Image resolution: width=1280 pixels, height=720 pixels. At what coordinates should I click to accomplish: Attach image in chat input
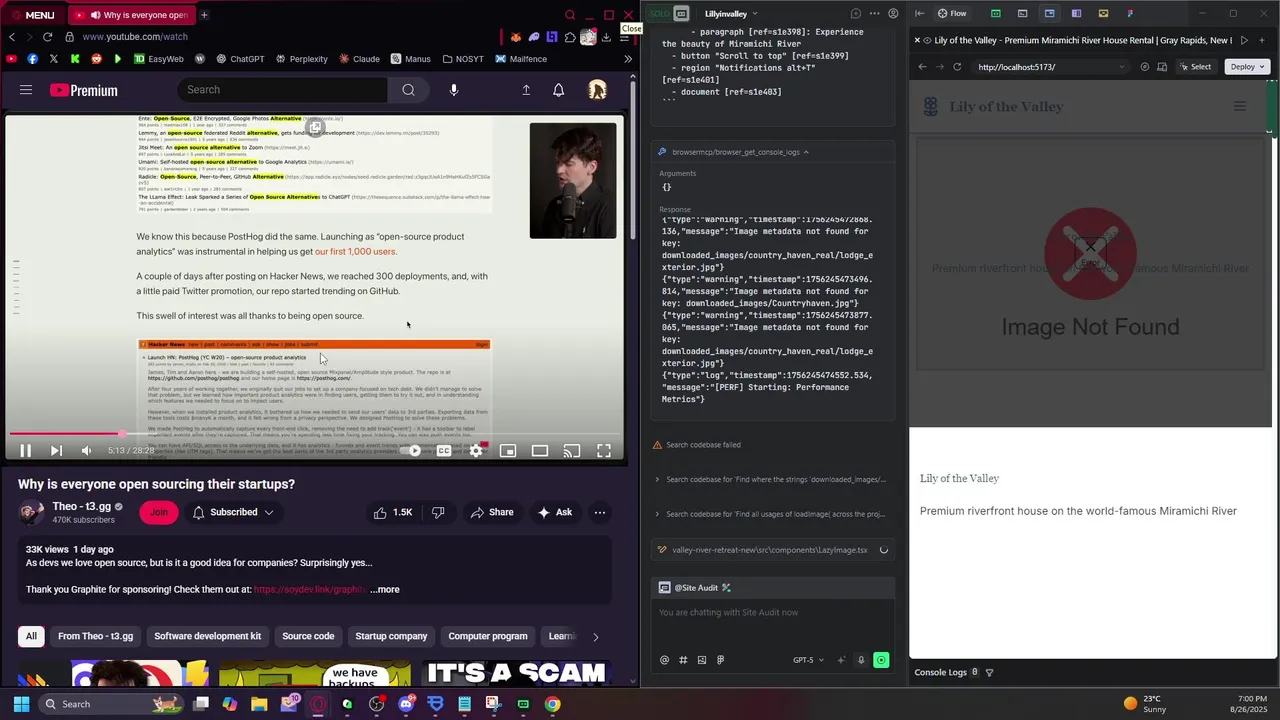[701, 660]
